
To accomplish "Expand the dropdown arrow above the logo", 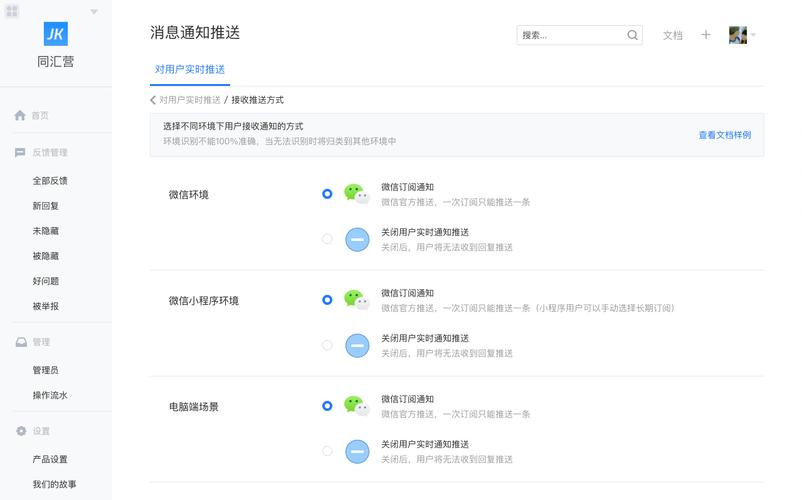I will coord(94,12).
